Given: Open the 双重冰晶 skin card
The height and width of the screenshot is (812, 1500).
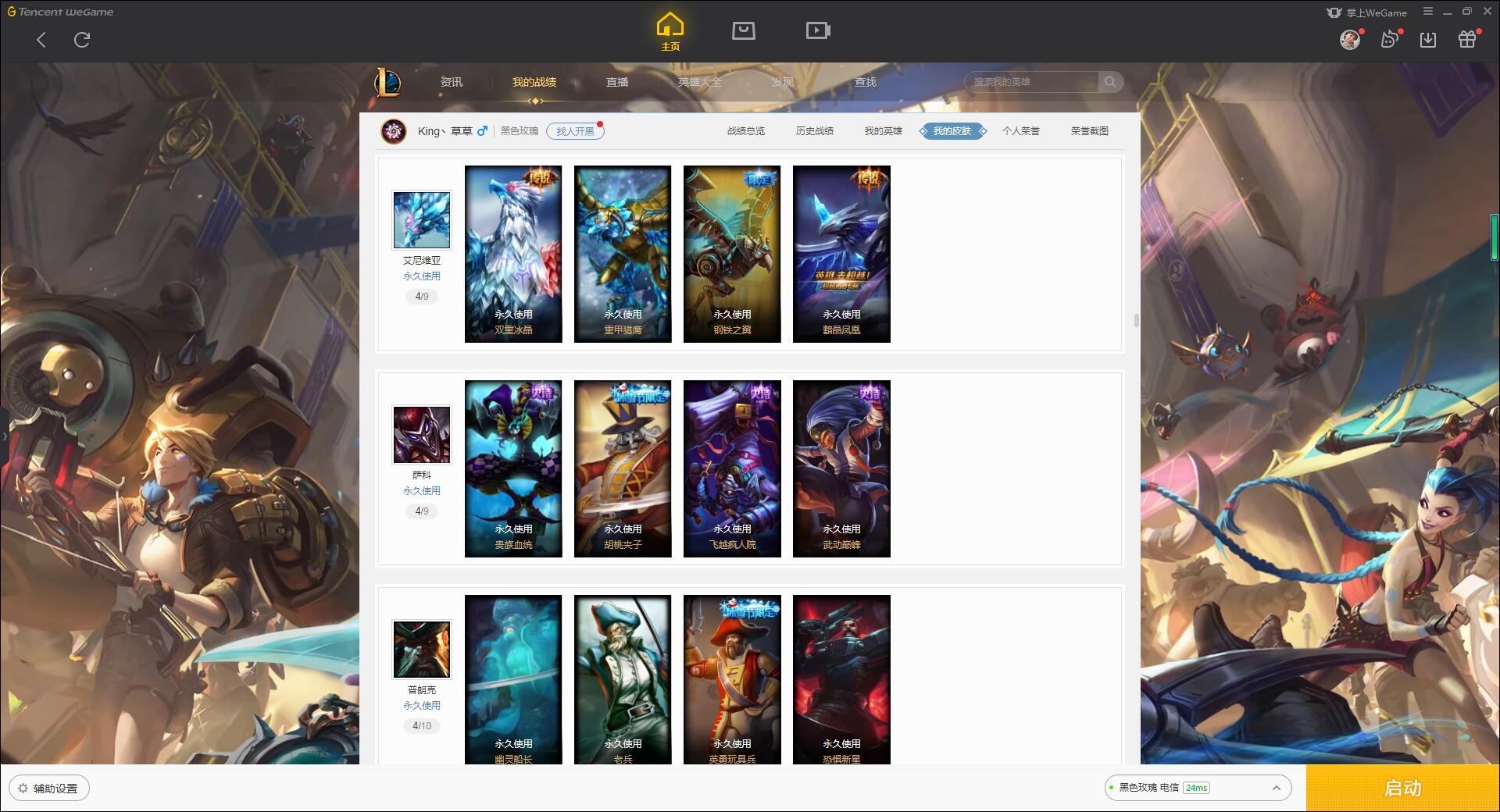Looking at the screenshot, I should (x=513, y=254).
